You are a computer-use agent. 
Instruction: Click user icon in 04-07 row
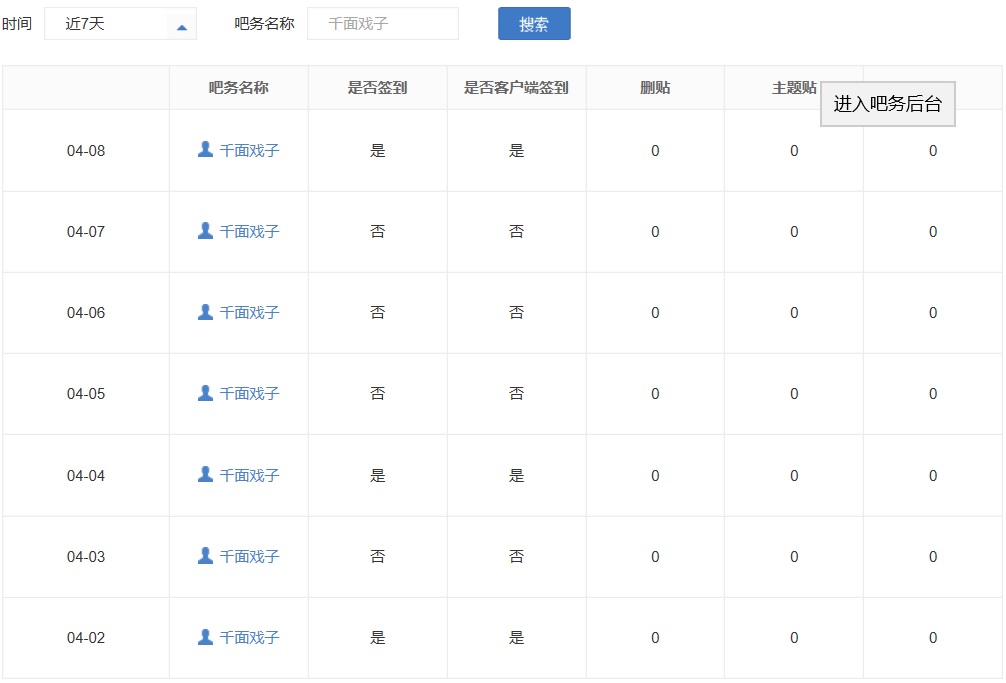coord(205,231)
